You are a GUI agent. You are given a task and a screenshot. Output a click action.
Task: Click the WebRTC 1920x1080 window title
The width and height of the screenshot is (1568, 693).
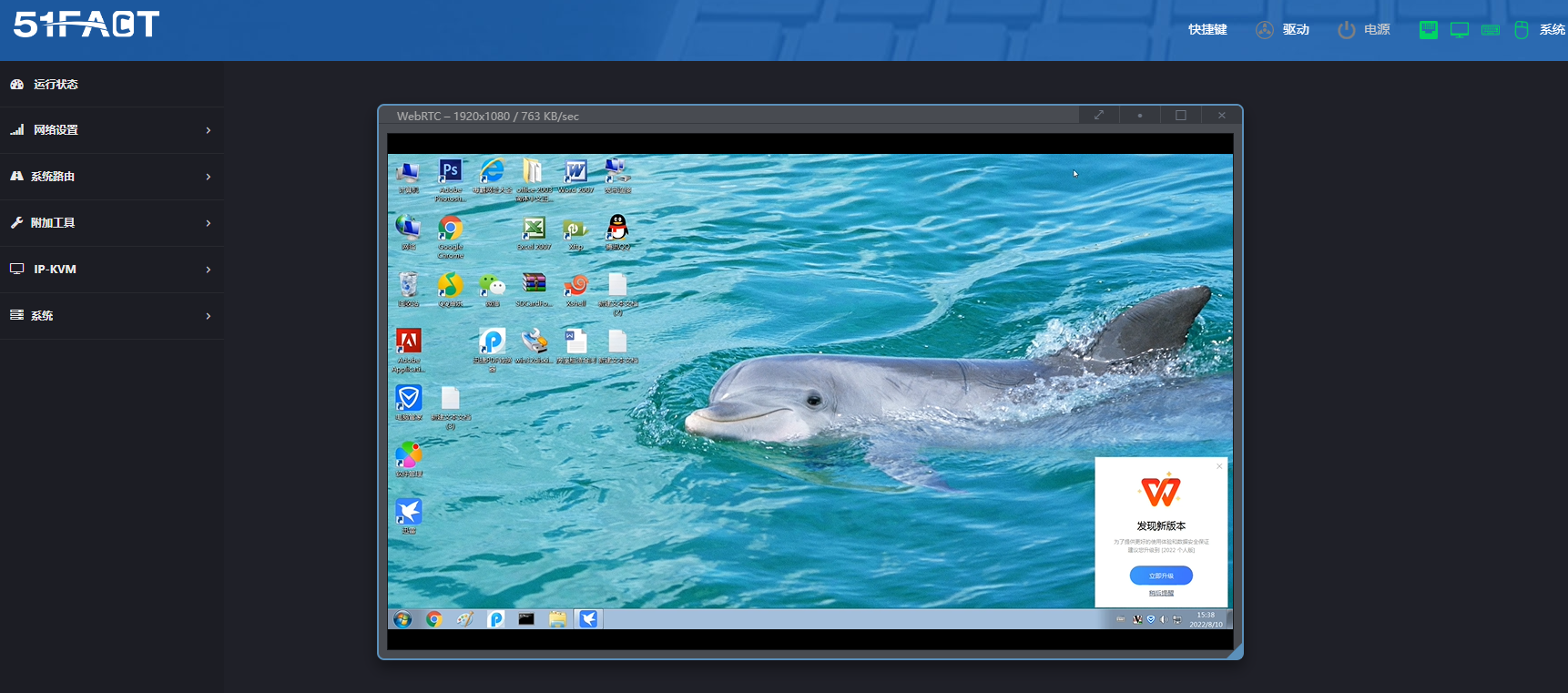tap(488, 116)
